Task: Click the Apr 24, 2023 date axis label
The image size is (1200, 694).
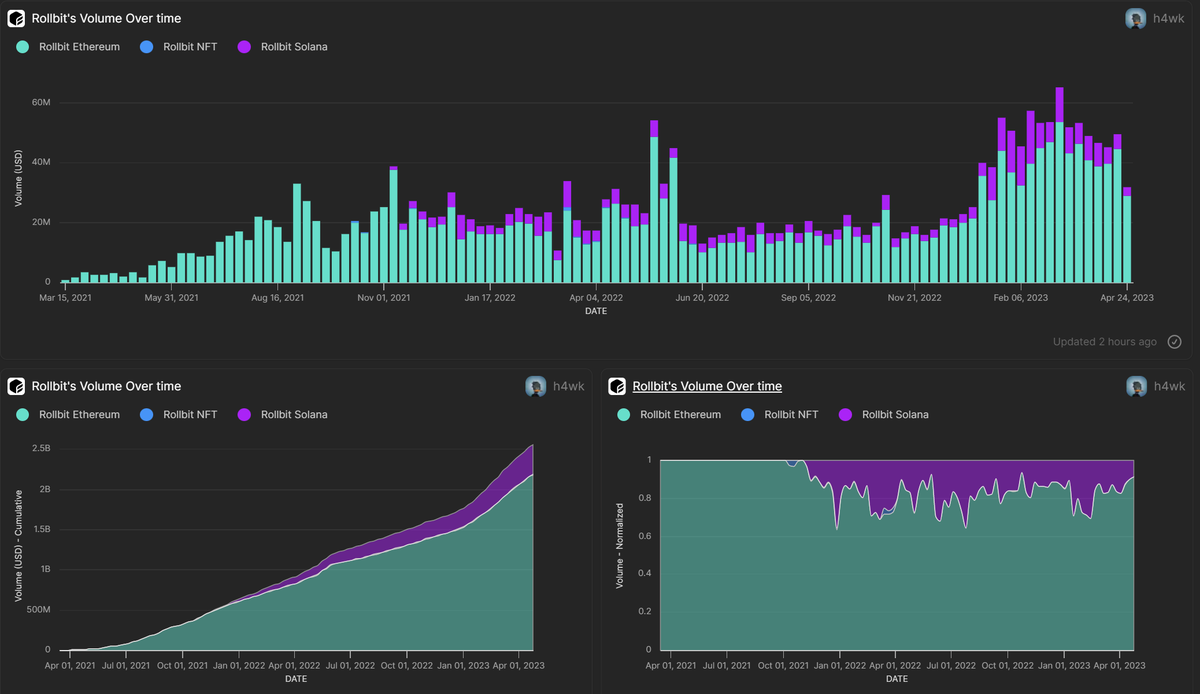Action: (1128, 298)
